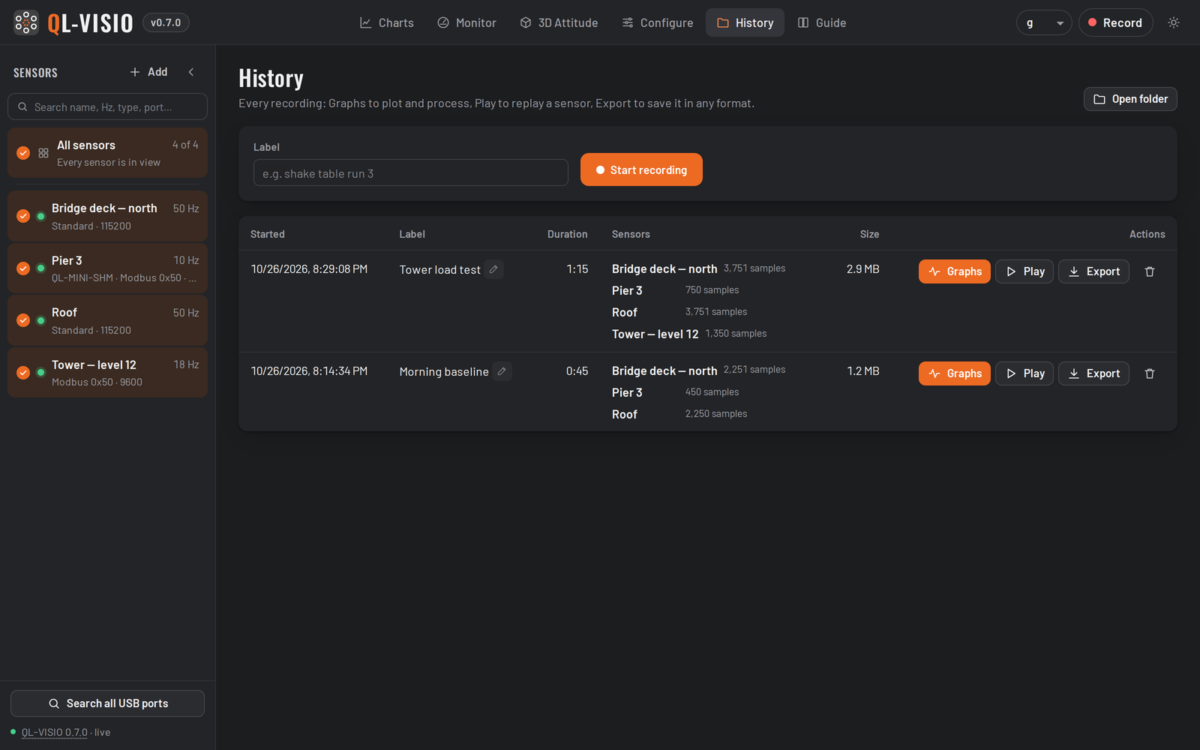Click the 8:14:34 PM start timestamp
The height and width of the screenshot is (750, 1200).
pyautogui.click(x=309, y=371)
